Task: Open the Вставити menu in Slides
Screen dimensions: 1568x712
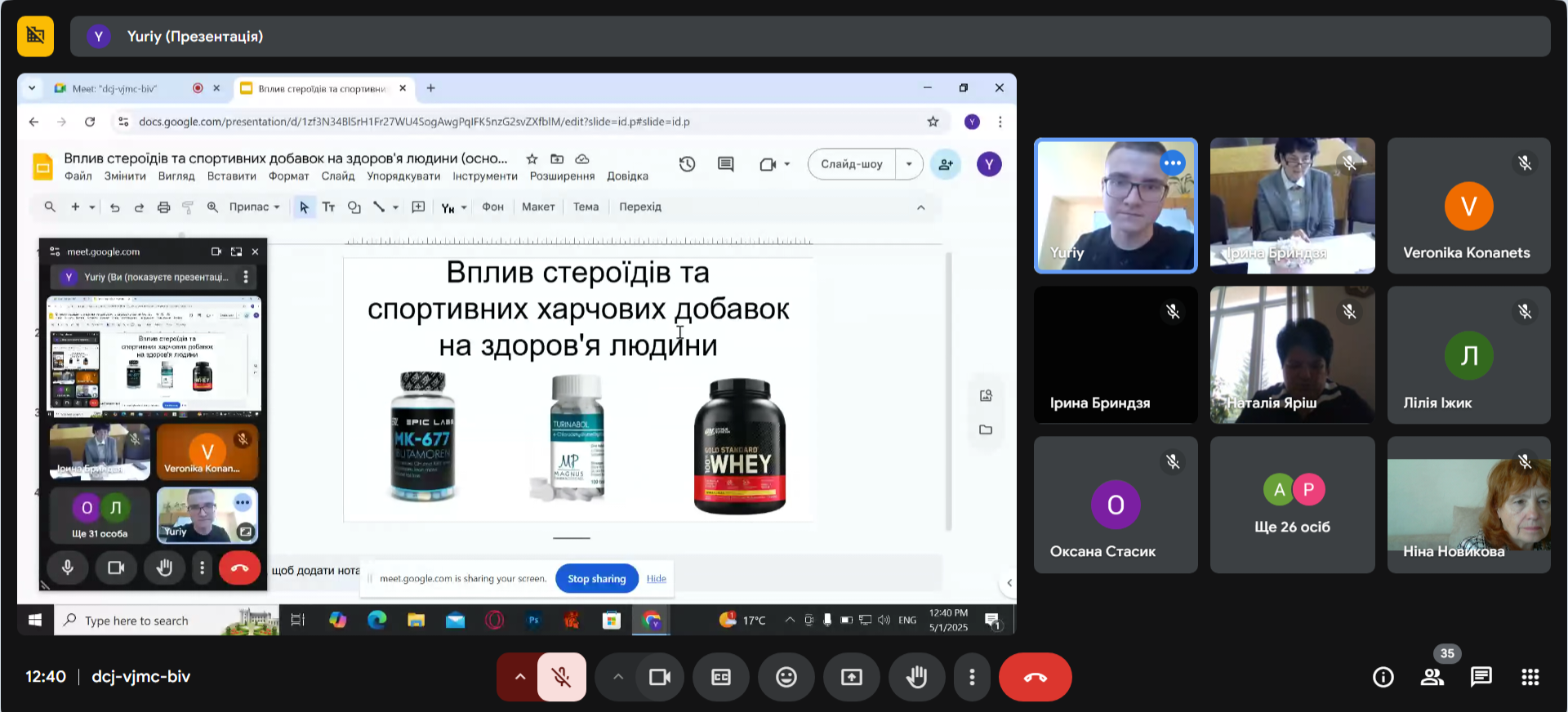Action: [x=231, y=176]
